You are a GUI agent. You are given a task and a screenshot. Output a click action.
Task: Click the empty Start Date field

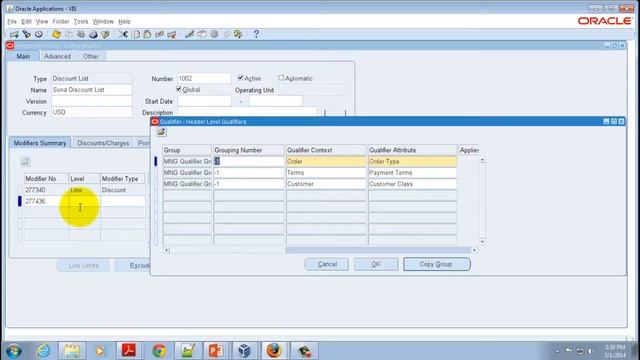point(204,101)
